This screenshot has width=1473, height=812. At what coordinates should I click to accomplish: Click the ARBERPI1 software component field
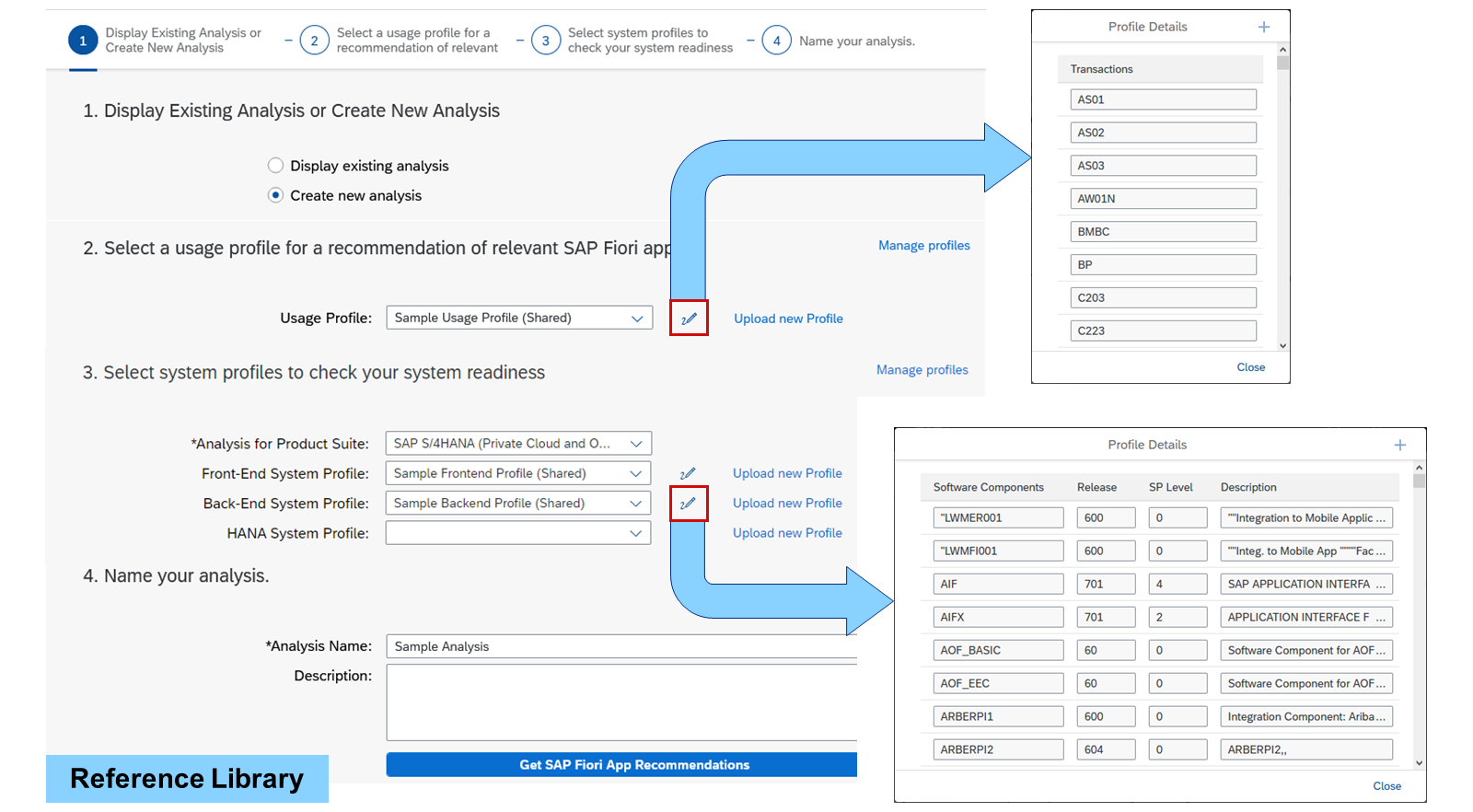999,716
